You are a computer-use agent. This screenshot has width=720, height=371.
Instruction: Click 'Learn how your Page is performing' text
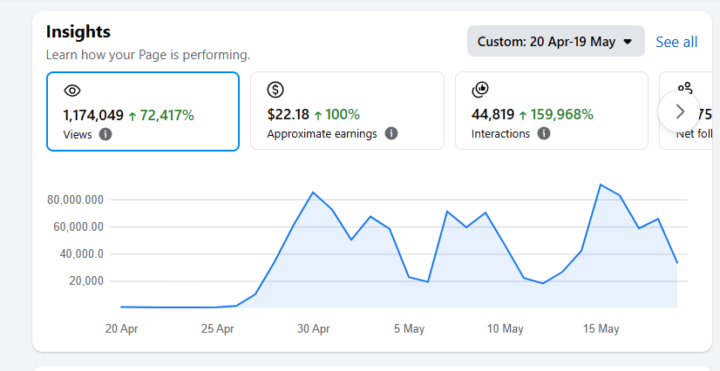148,55
